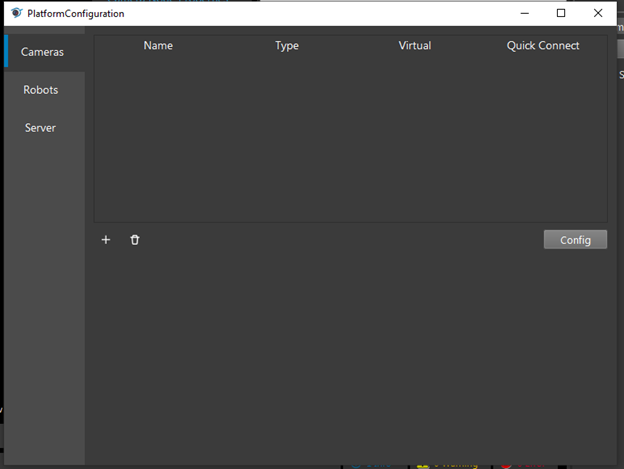Click the Config button
The height and width of the screenshot is (469, 624).
(575, 240)
